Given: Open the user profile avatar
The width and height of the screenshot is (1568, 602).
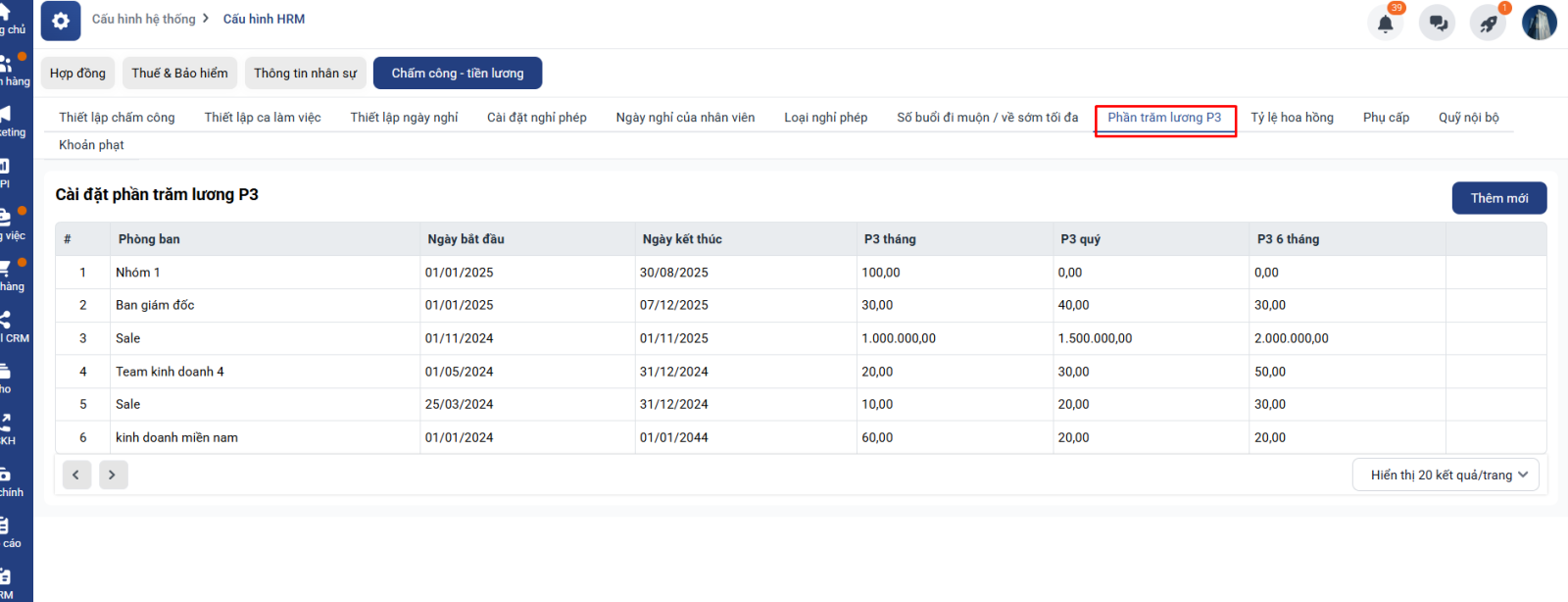Looking at the screenshot, I should (x=1539, y=23).
